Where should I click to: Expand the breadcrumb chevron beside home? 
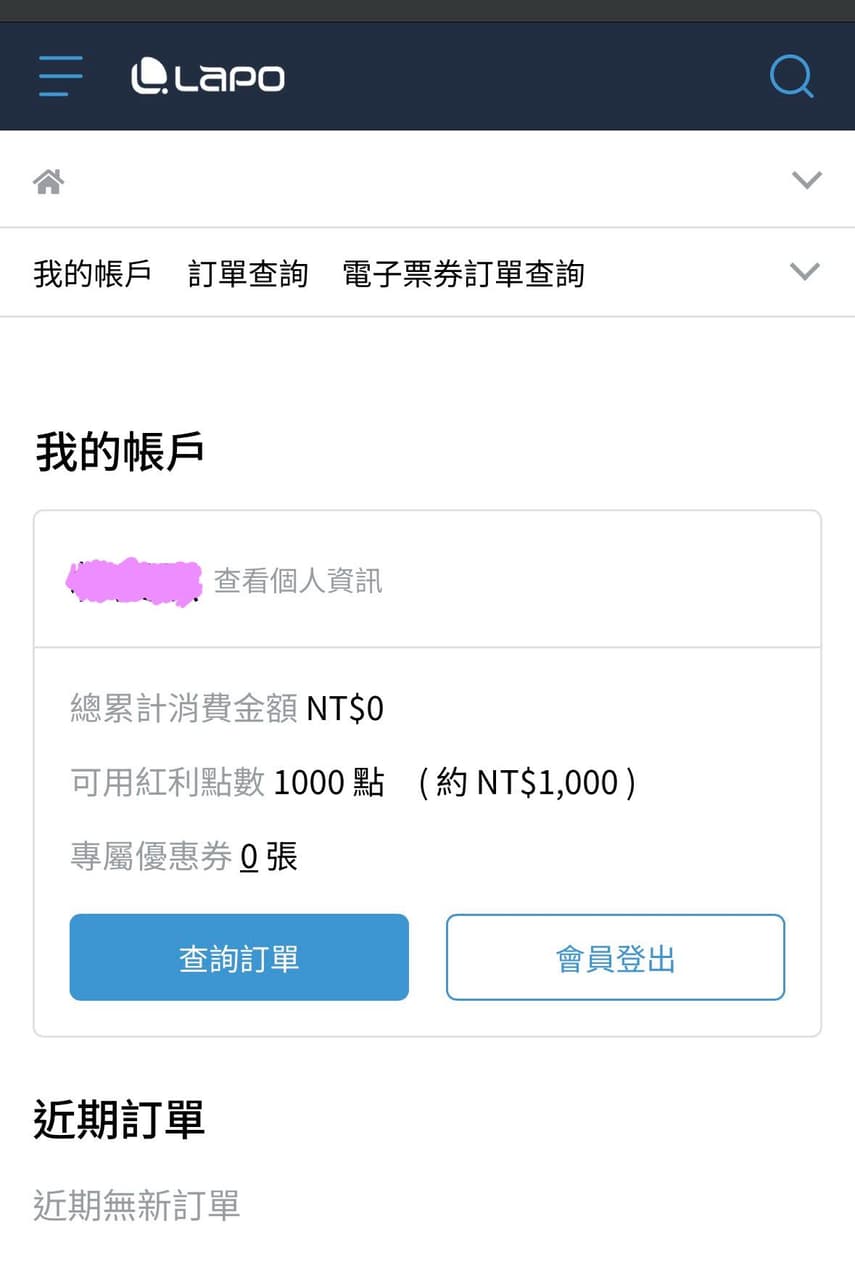click(x=806, y=180)
